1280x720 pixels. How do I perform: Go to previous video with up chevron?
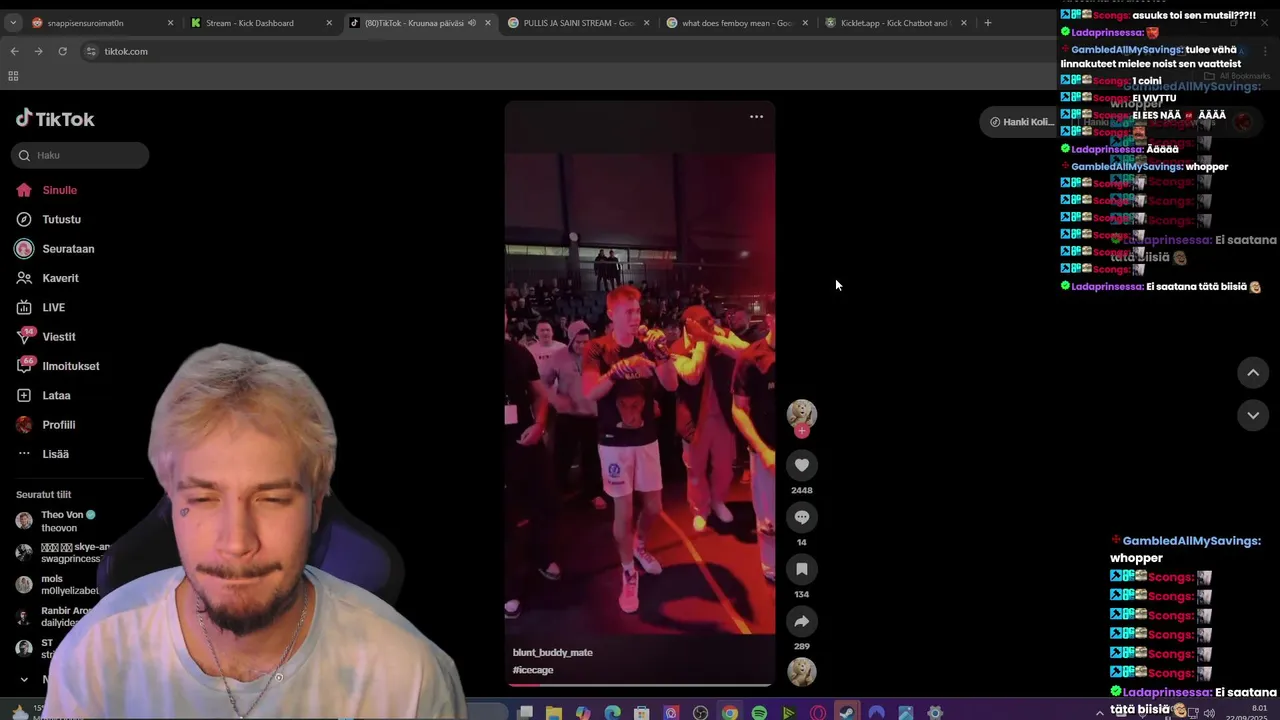pos(1253,372)
